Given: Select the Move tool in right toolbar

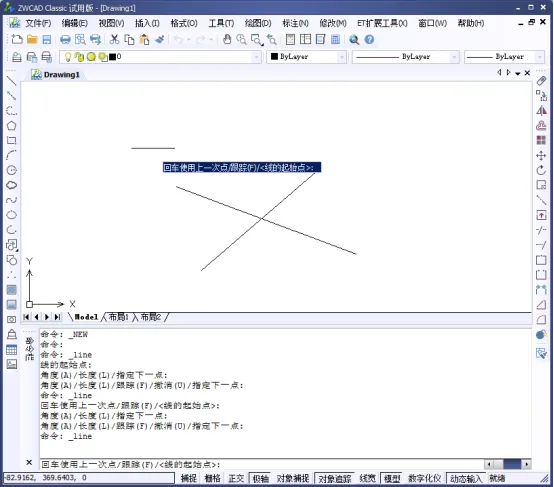Looking at the screenshot, I should [x=541, y=156].
